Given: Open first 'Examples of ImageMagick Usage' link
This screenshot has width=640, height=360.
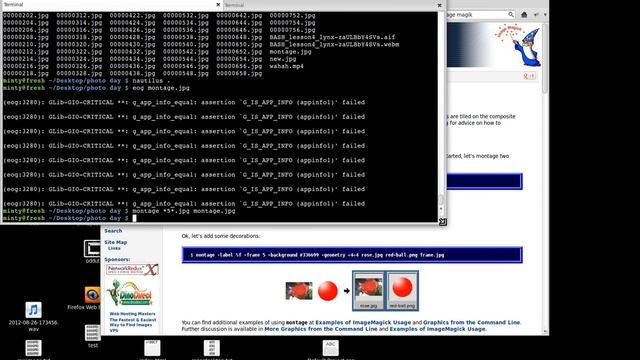Looking at the screenshot, I should 363,322.
